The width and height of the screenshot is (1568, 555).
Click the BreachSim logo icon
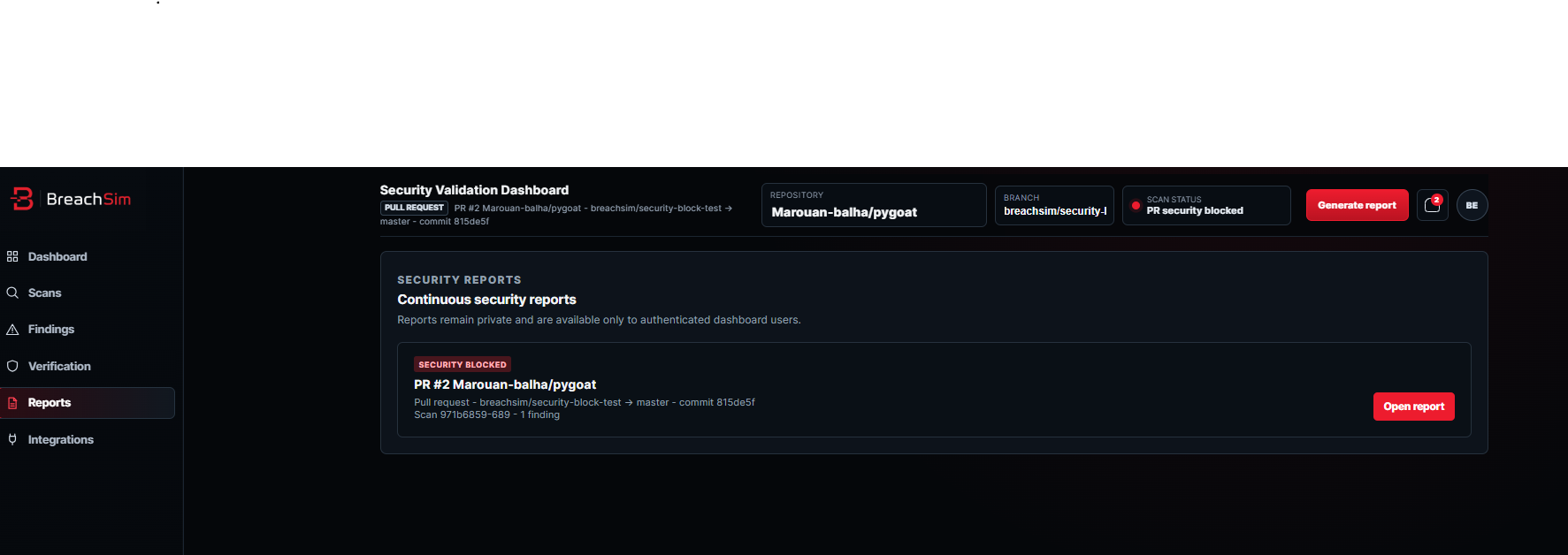pos(22,199)
